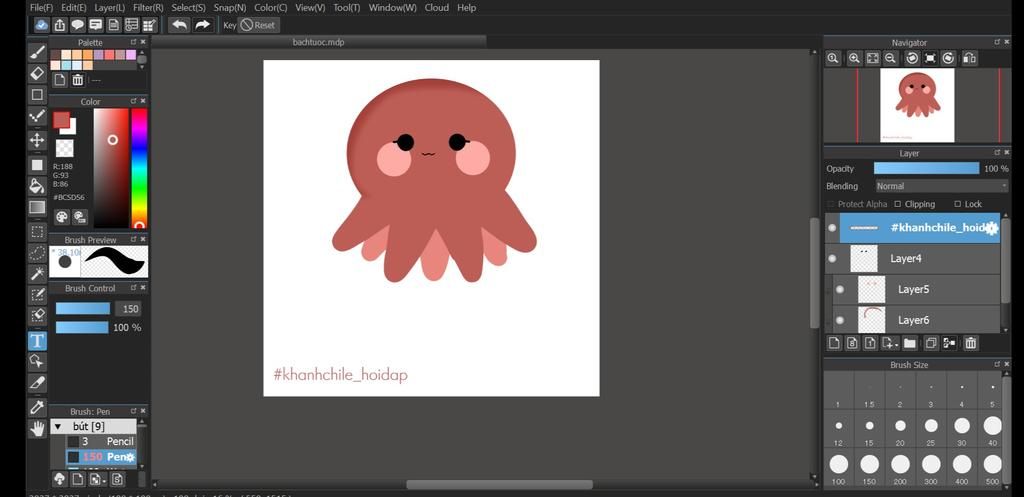Open the Filter(R) menu
The height and width of the screenshot is (497, 1024).
click(x=148, y=8)
